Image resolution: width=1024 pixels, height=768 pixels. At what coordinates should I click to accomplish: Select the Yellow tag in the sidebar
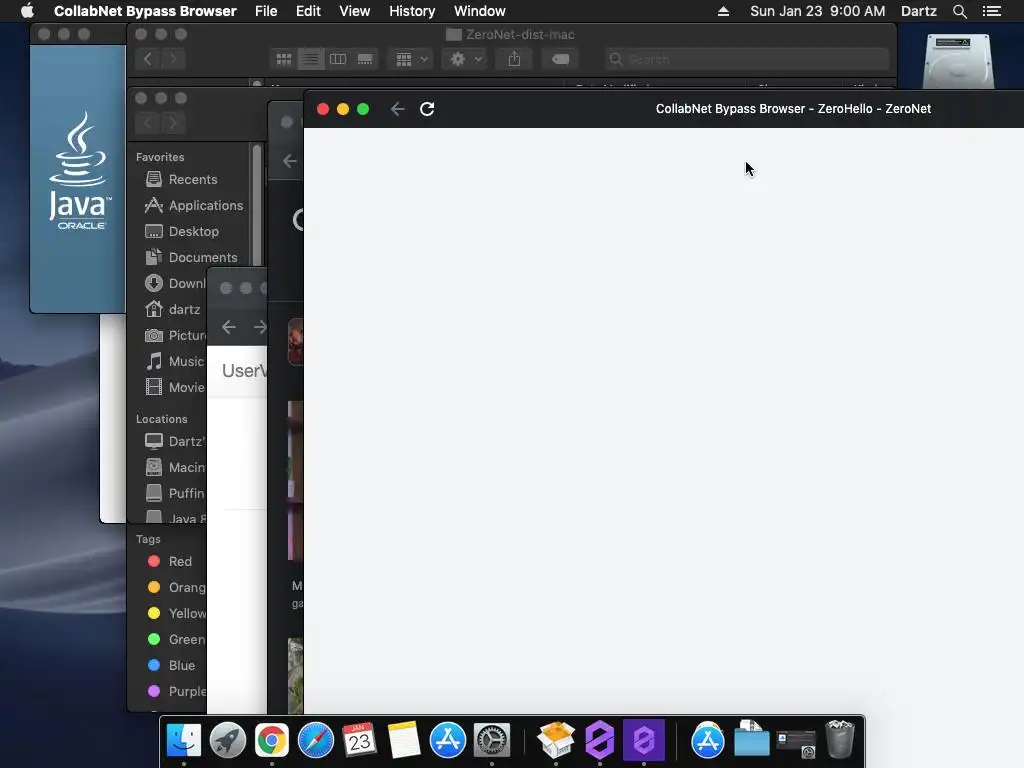point(176,613)
